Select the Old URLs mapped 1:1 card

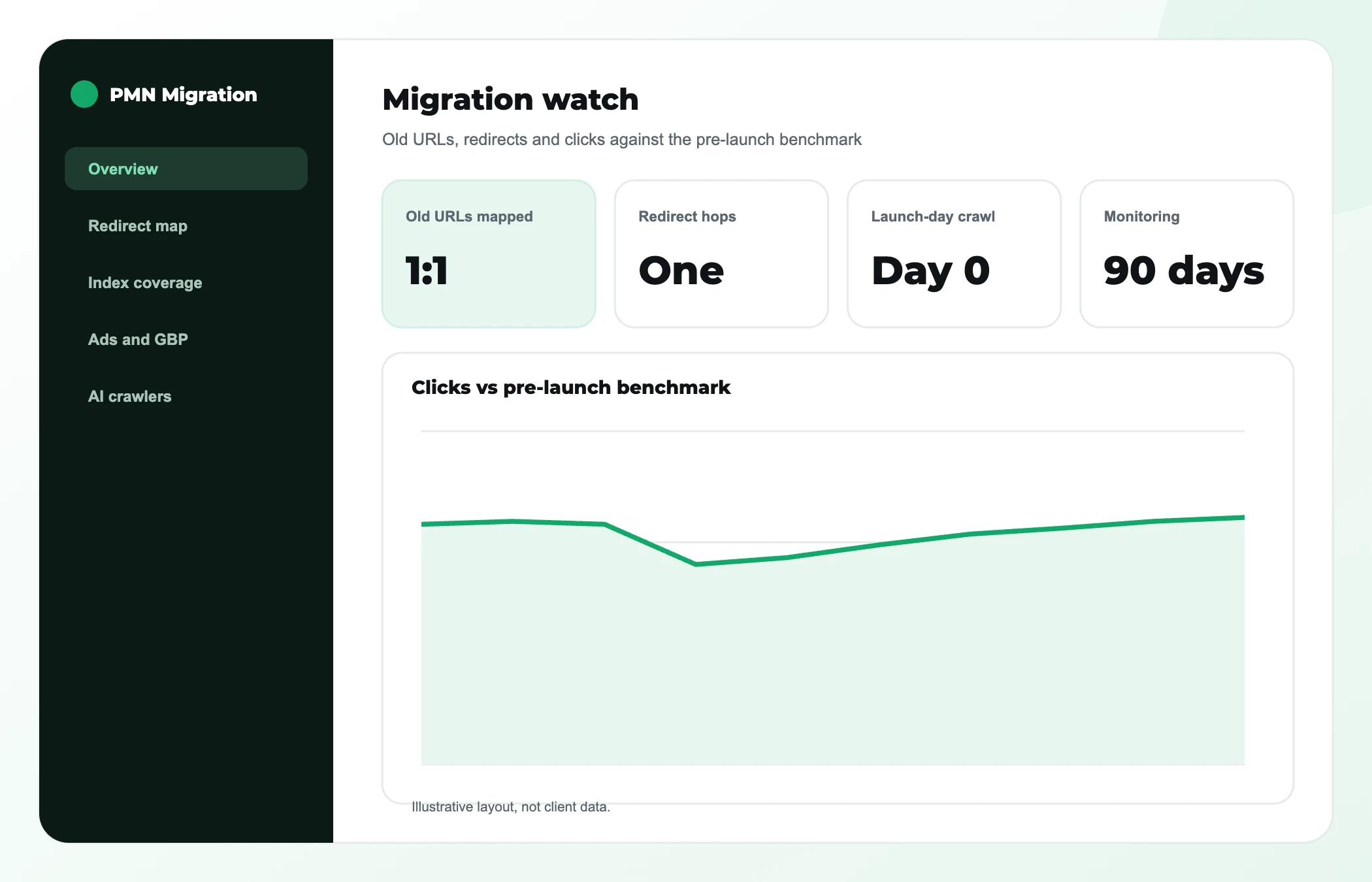tap(489, 253)
